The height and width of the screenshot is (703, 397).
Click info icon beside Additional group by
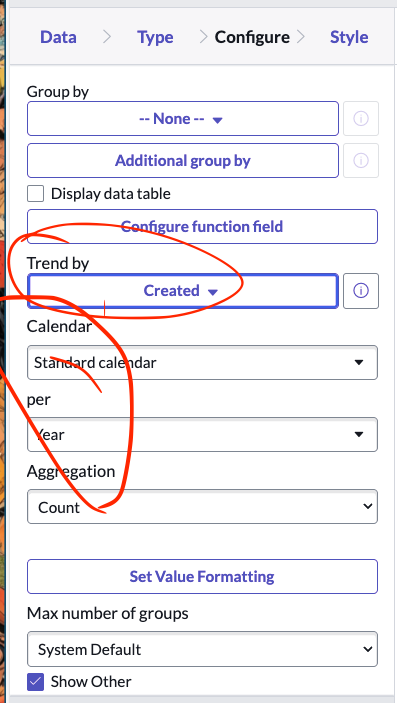tap(361, 160)
